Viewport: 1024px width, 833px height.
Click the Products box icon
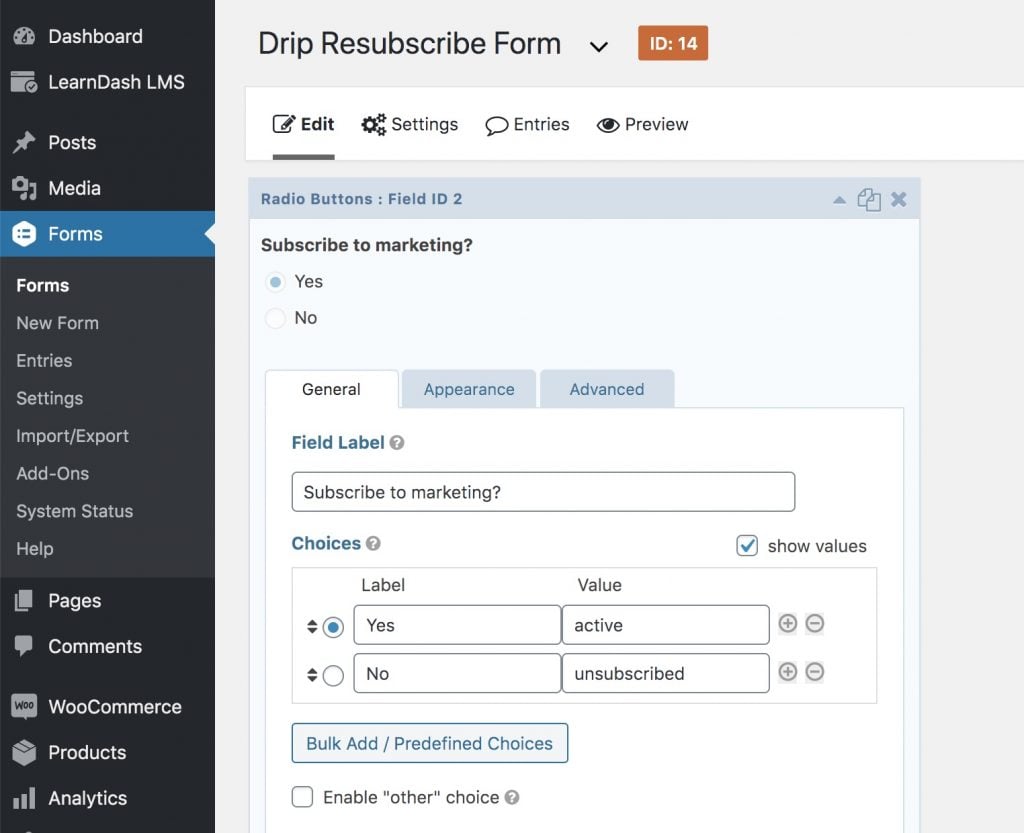click(24, 752)
